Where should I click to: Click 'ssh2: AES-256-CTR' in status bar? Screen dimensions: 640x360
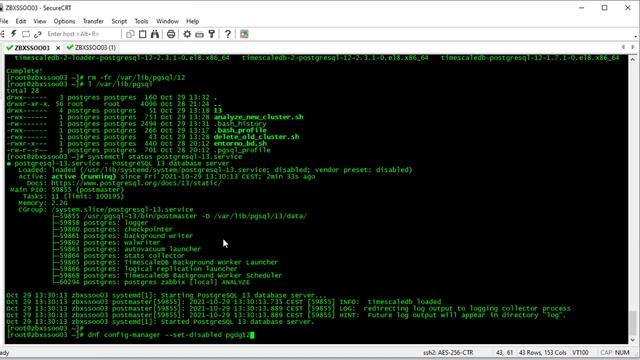click(x=448, y=352)
